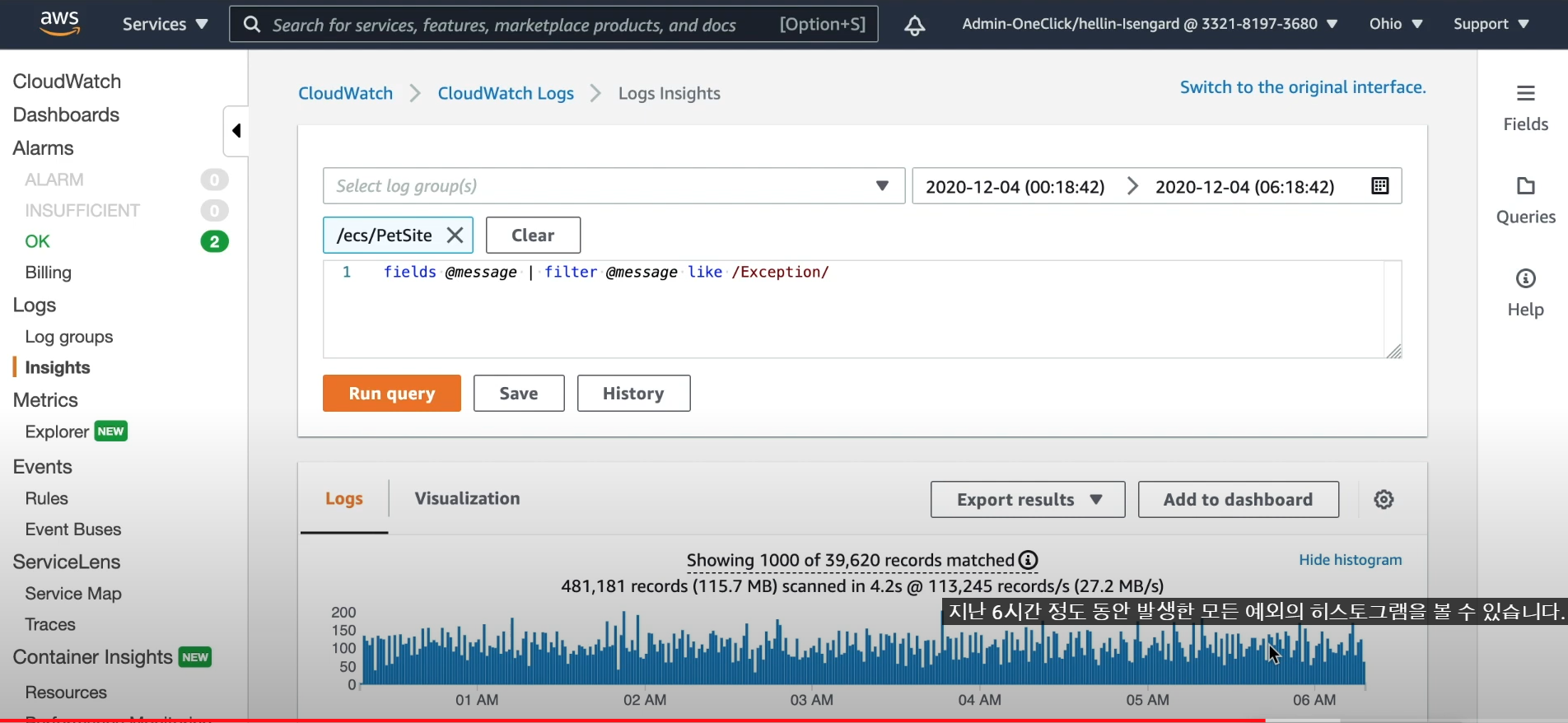1568x723 pixels.
Task: Click the Events sidebar heading
Action: 43,467
